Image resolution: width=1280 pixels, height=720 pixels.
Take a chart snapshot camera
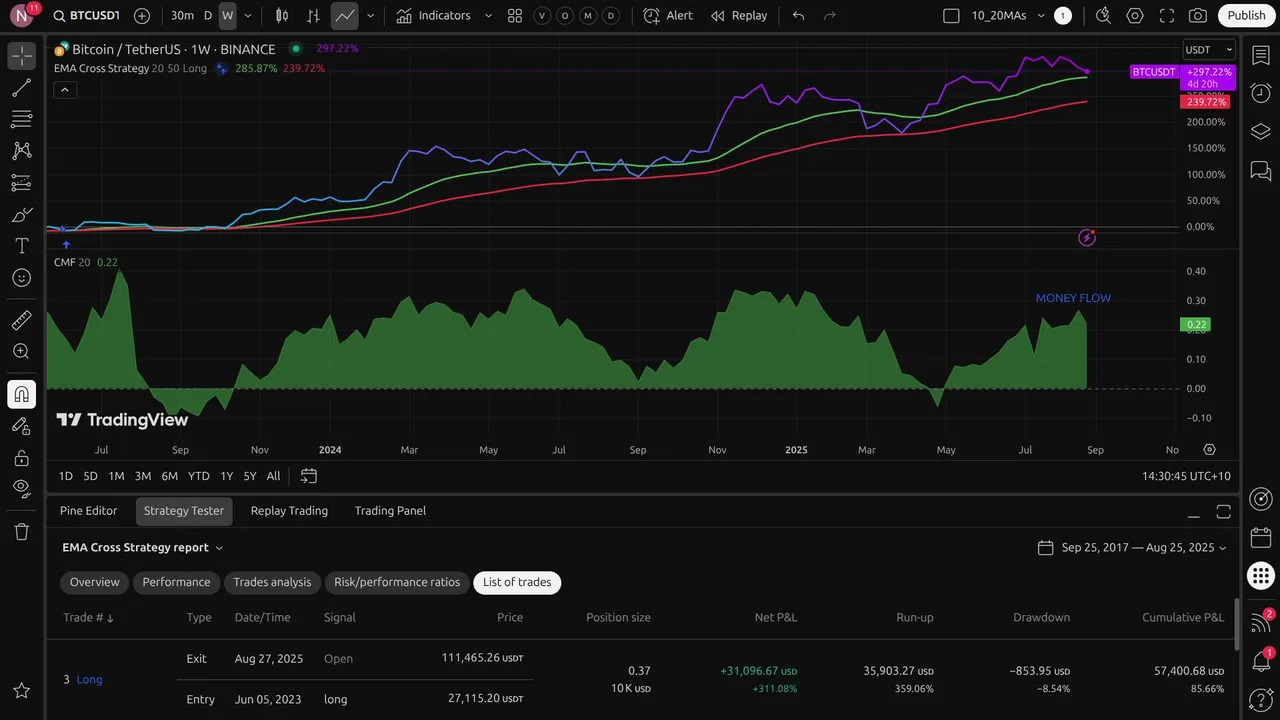click(x=1198, y=16)
